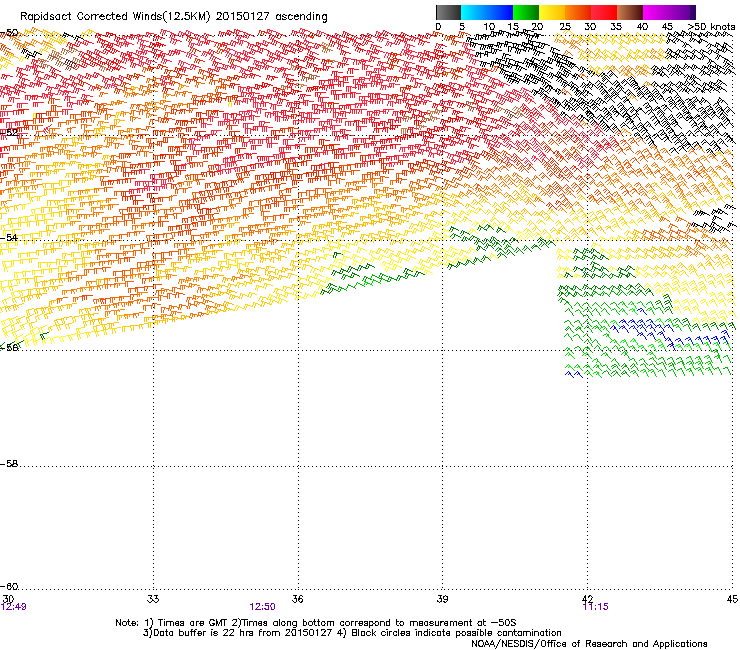
Task: Click the purple '11:15' time stamp
Action: [595, 607]
